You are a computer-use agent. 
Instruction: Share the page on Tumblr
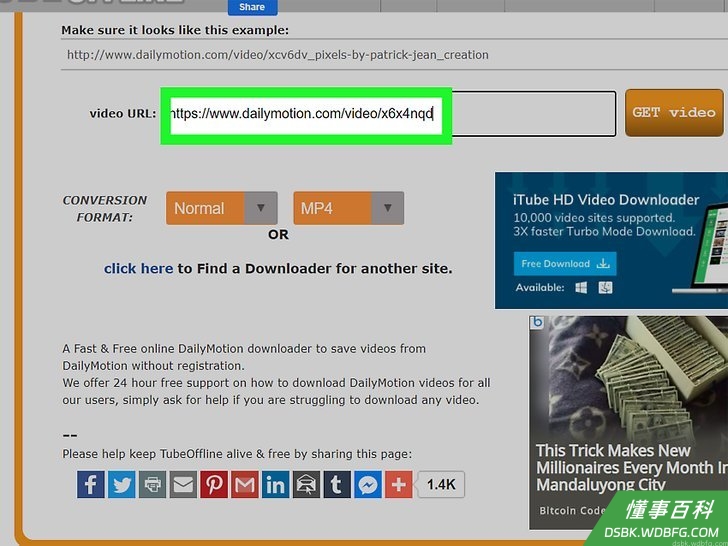coord(337,484)
